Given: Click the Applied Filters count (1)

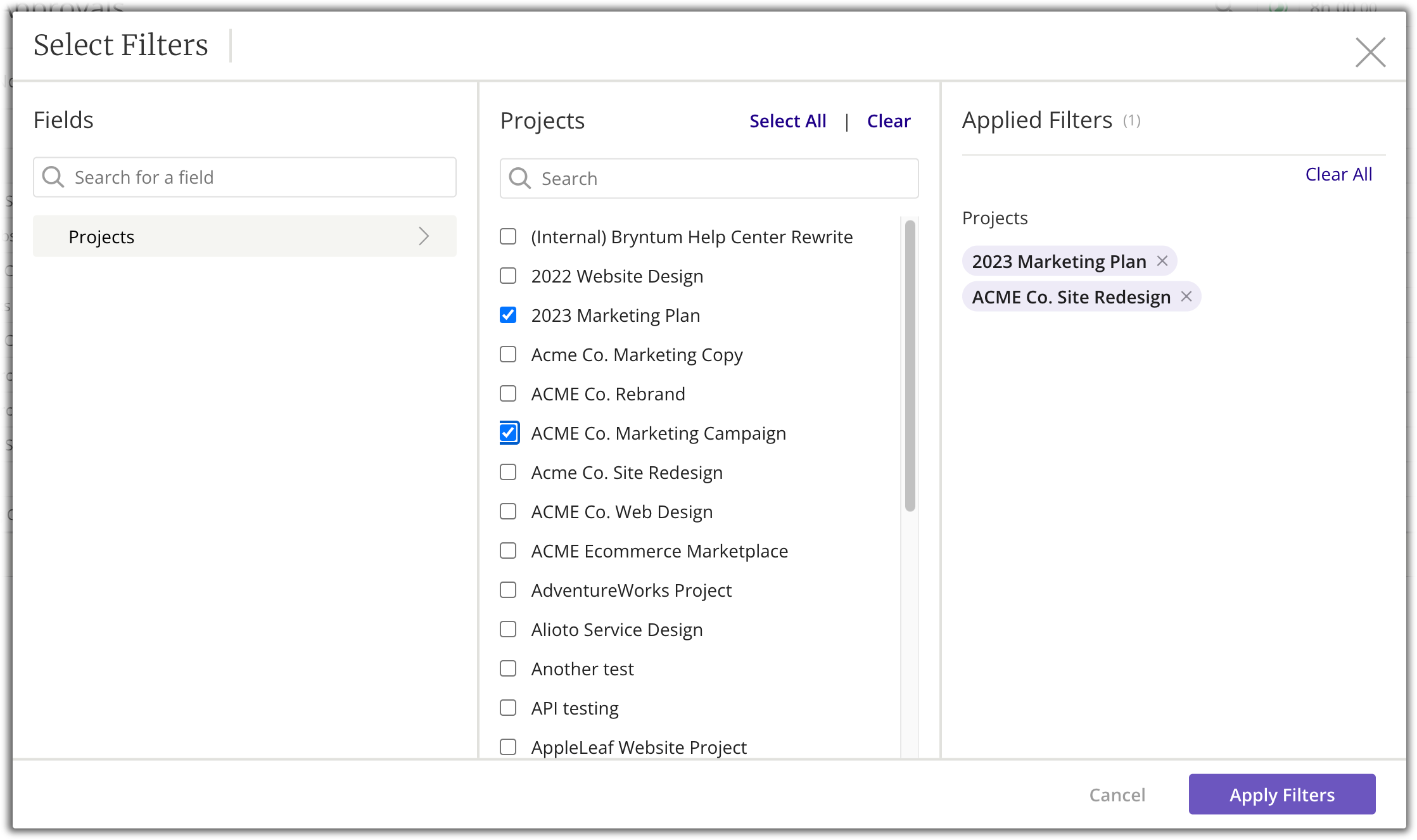Looking at the screenshot, I should point(1131,120).
